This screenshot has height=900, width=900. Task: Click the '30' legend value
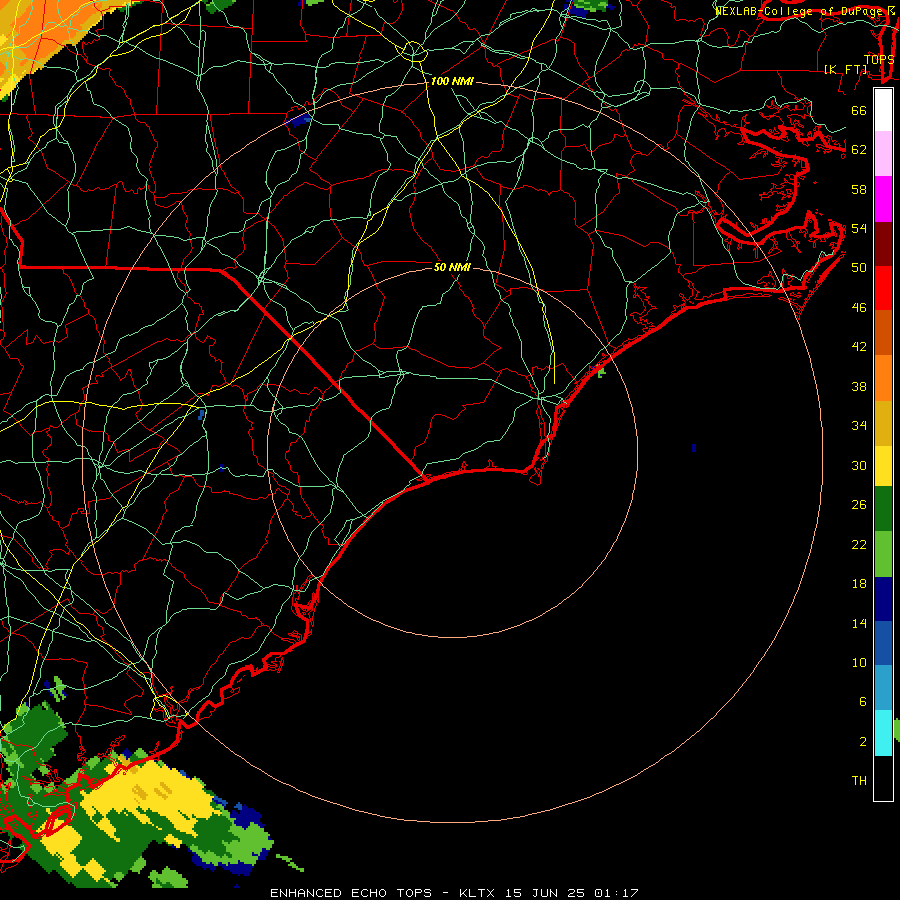859,465
